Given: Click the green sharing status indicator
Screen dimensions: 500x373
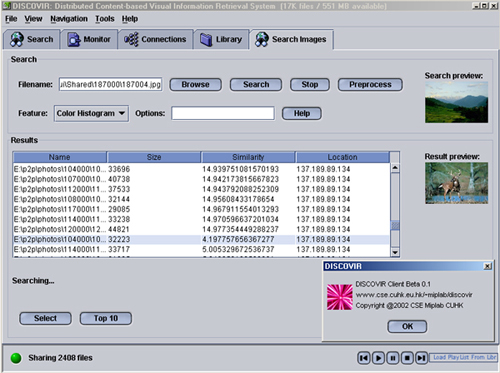Looking at the screenshot, I should pyautogui.click(x=16, y=358).
